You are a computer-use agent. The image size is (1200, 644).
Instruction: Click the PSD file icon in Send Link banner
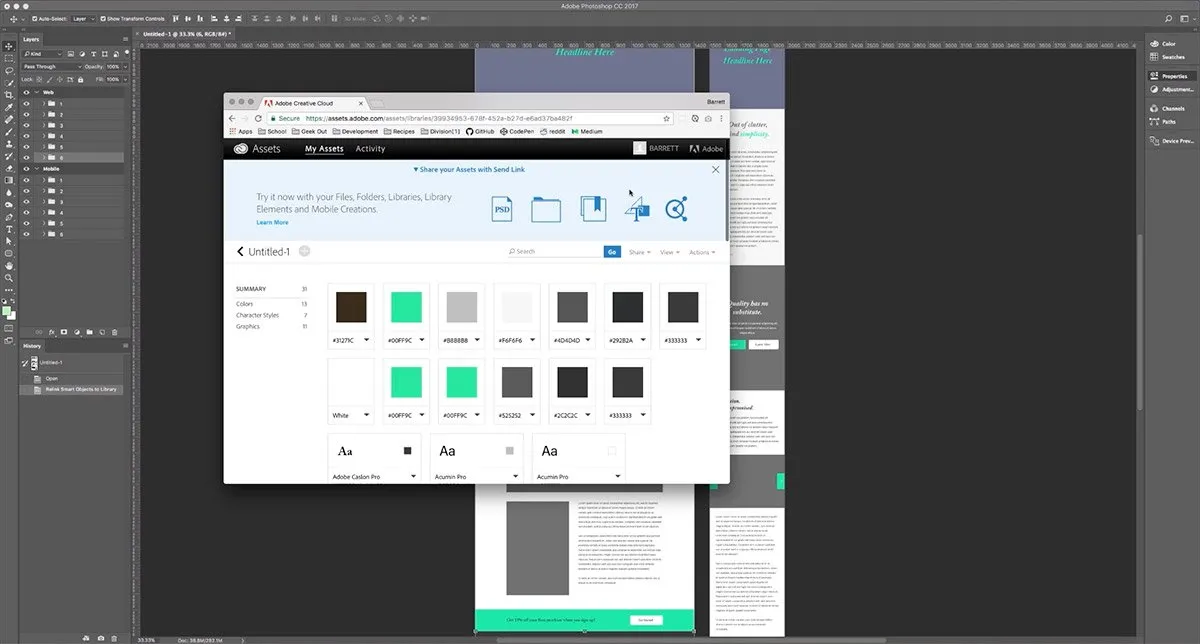pos(503,208)
